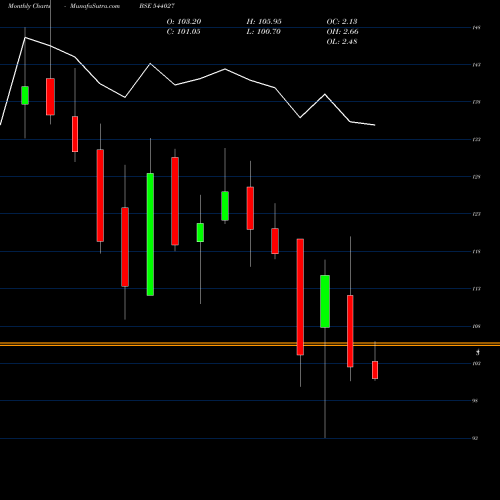Click the orange horizontal price line

[x=250, y=344]
